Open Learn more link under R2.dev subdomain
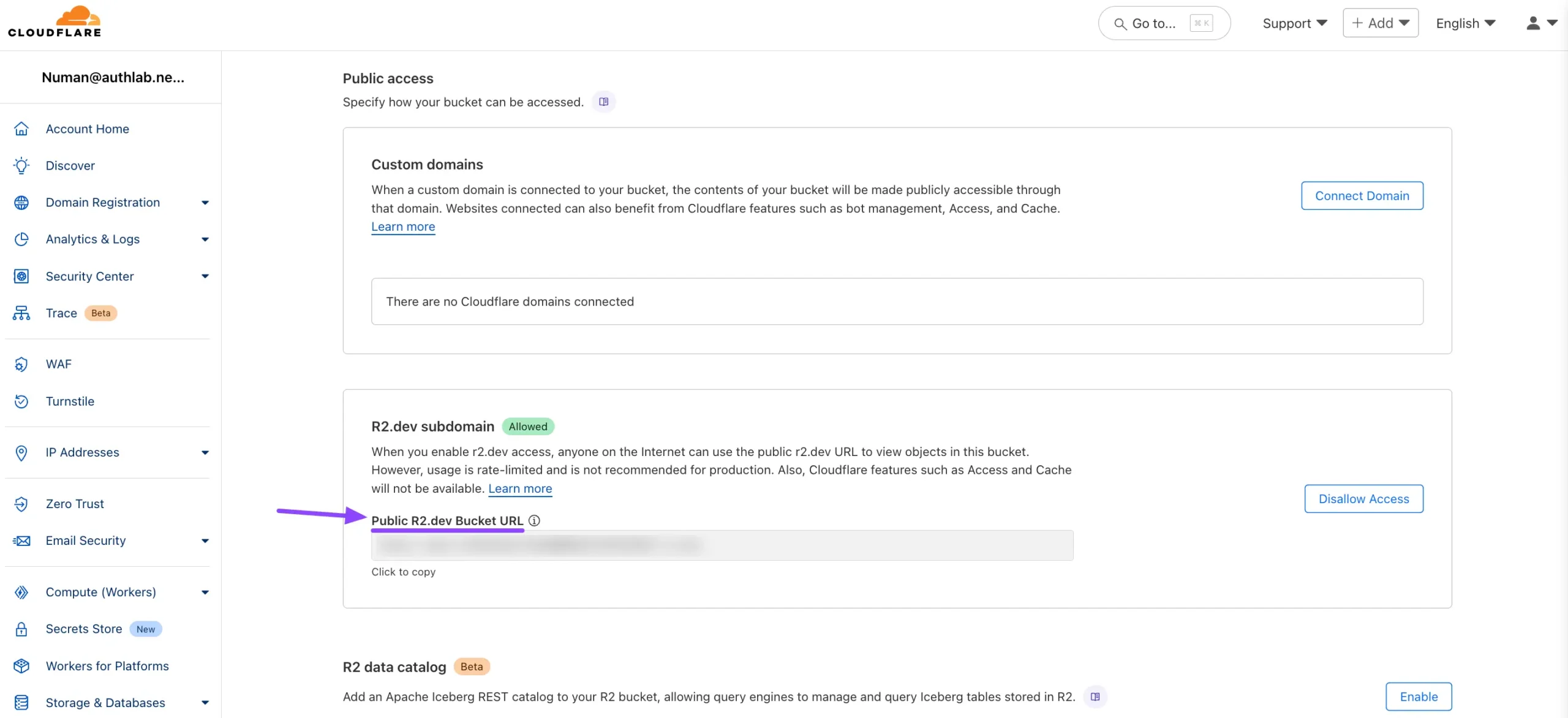Viewport: 1568px width, 718px height. tap(520, 488)
